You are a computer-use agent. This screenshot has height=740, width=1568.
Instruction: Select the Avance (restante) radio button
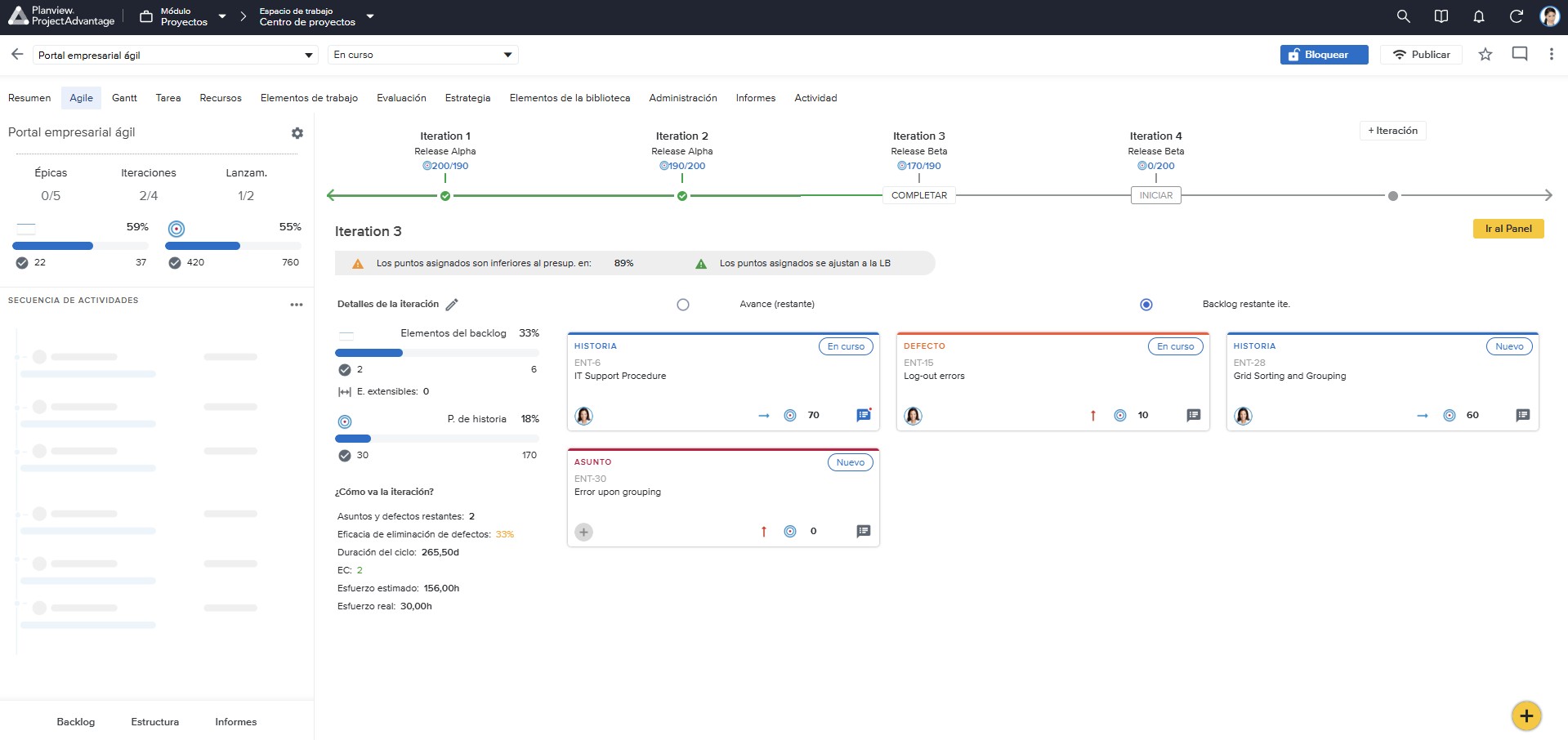pos(683,305)
